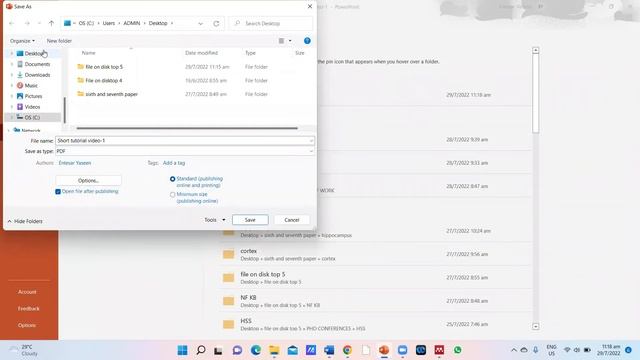Viewport: 640px width, 360px height.
Task: Open Zoom from the taskbar
Action: [x=402, y=350]
